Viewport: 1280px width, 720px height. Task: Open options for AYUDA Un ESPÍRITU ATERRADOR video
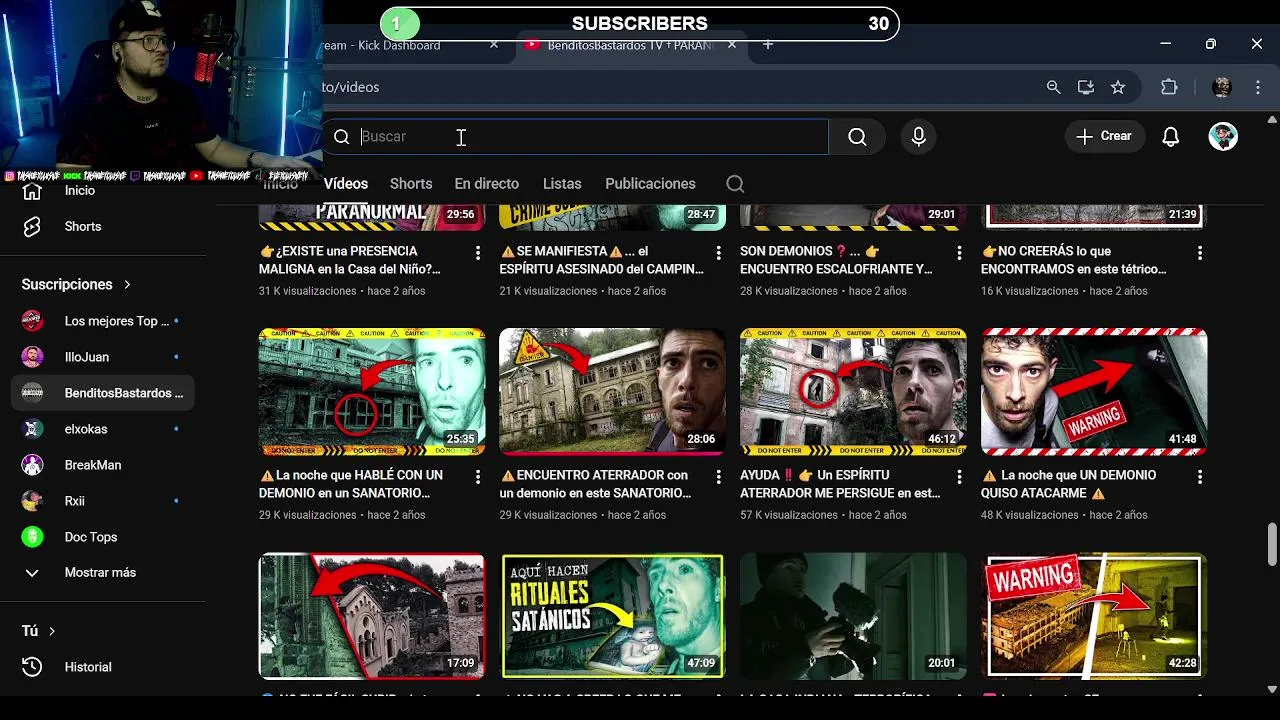(959, 477)
